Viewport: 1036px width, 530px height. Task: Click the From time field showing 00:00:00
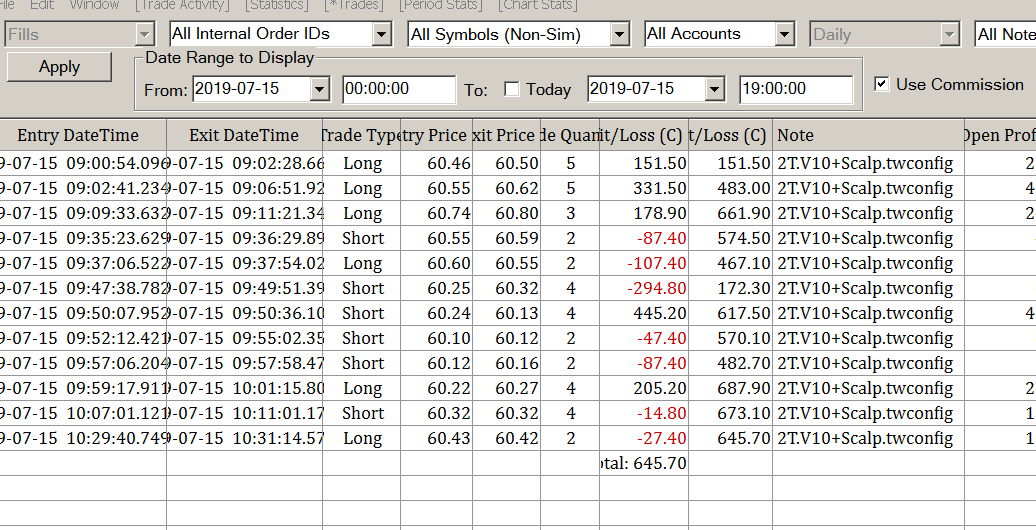coord(398,89)
